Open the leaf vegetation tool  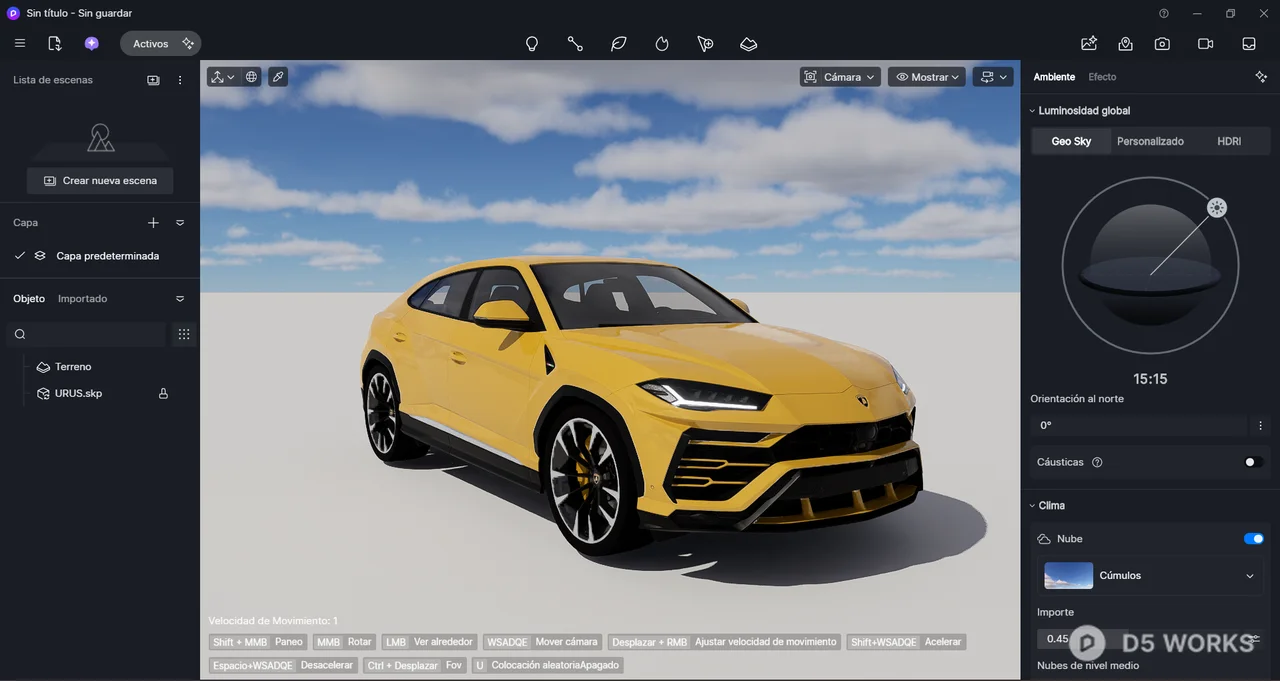pyautogui.click(x=619, y=44)
